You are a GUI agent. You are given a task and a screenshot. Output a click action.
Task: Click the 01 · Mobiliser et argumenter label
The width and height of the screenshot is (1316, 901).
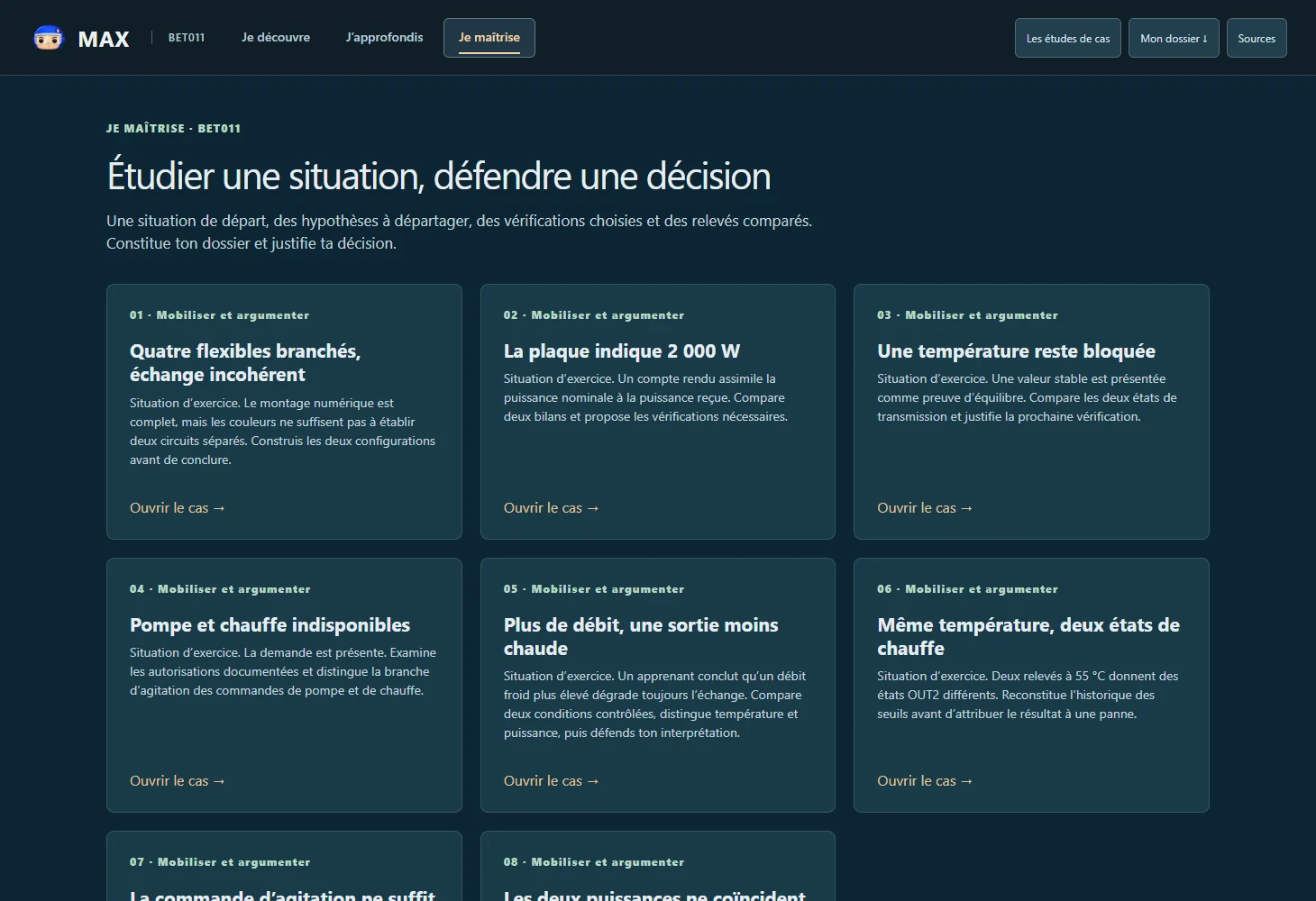(x=220, y=315)
